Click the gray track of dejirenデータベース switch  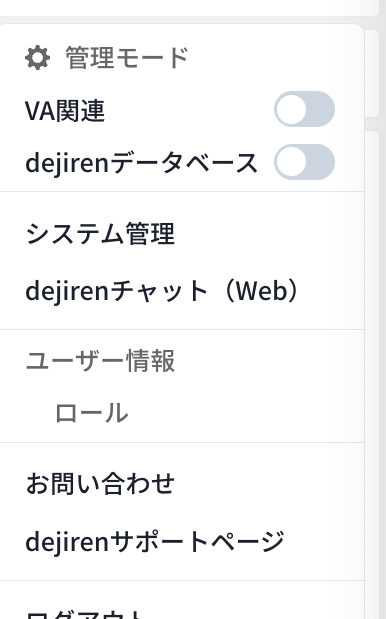[x=320, y=162]
